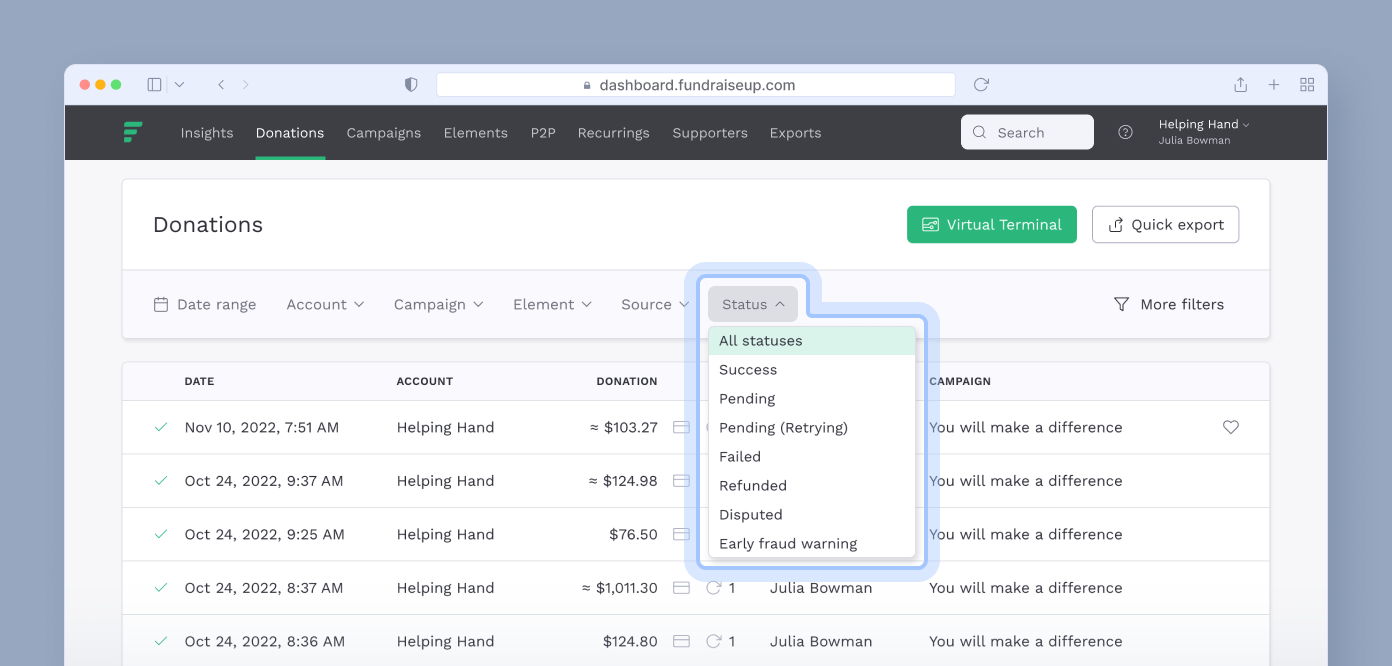Click the DONATION column header

(627, 381)
